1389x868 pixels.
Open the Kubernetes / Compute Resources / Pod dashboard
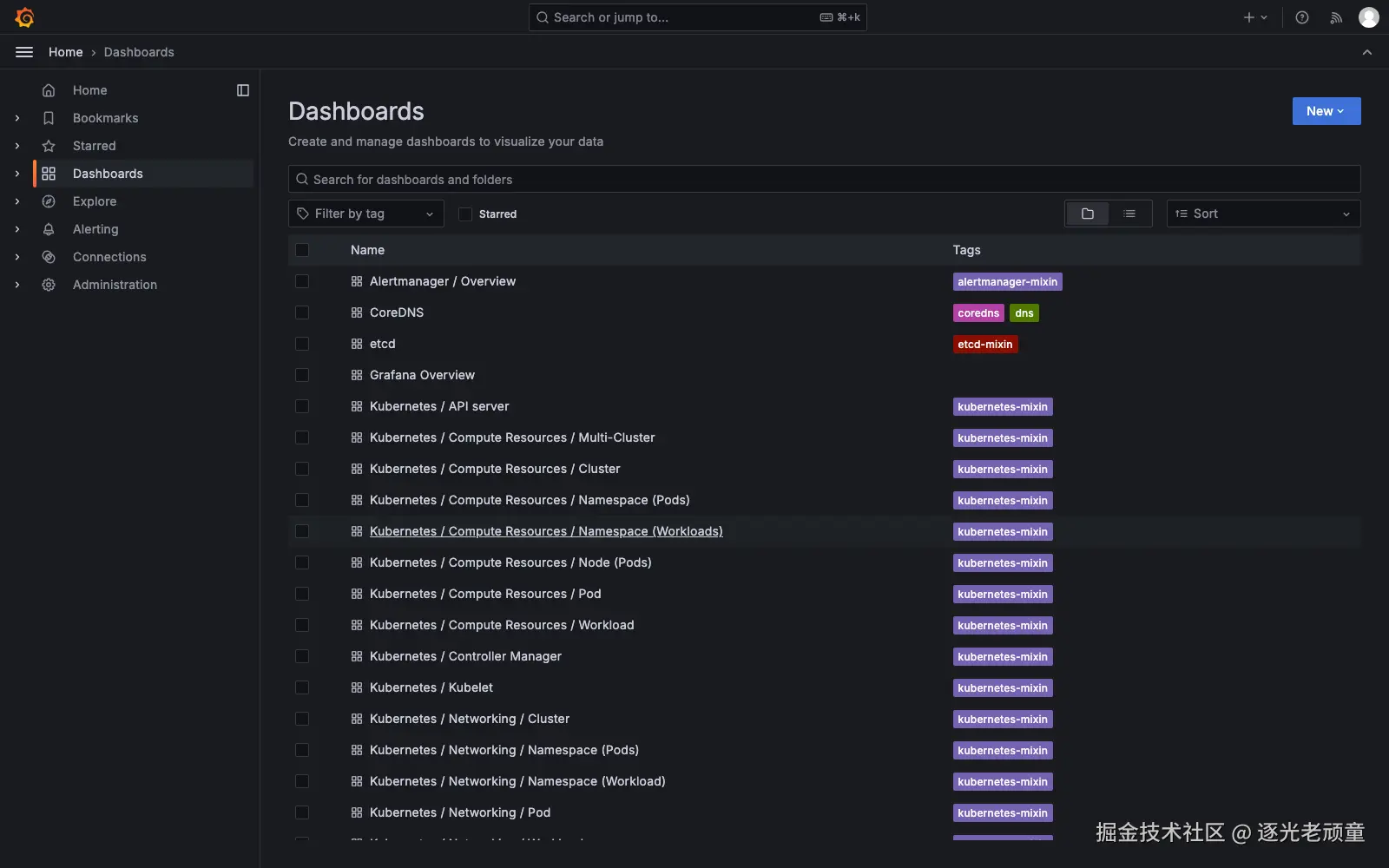(x=485, y=594)
